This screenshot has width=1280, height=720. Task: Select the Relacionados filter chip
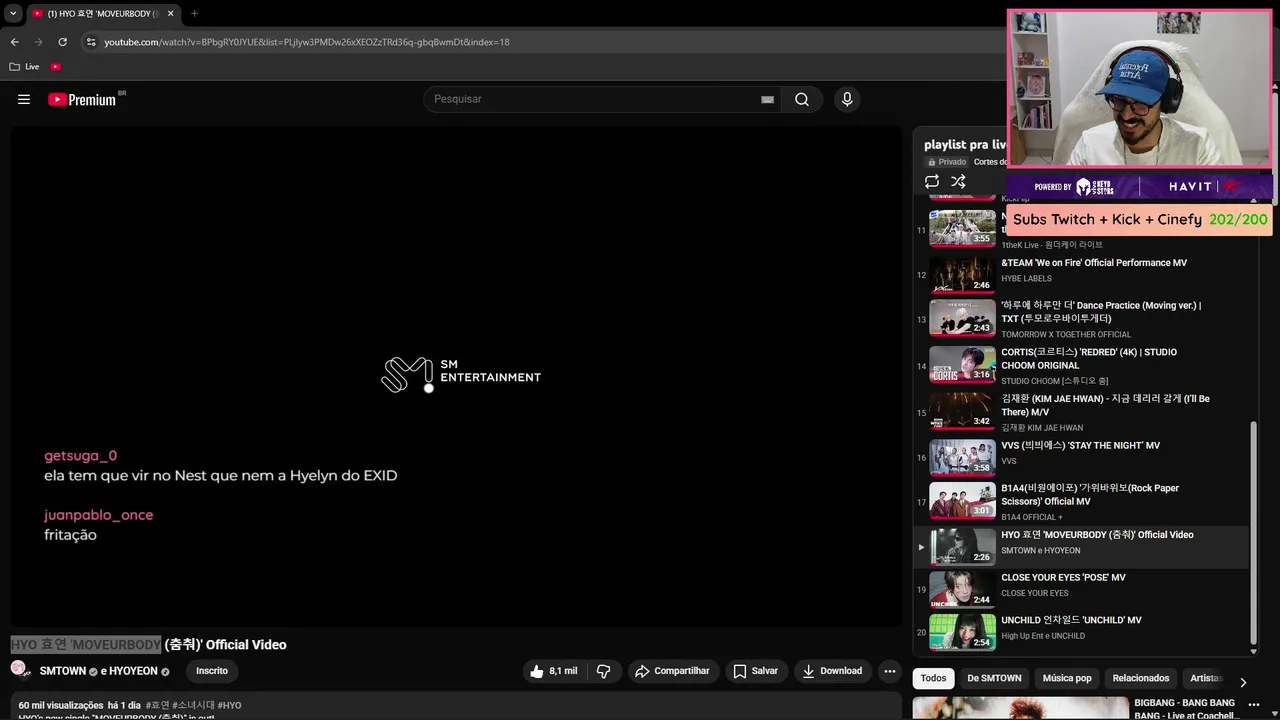pyautogui.click(x=1141, y=678)
